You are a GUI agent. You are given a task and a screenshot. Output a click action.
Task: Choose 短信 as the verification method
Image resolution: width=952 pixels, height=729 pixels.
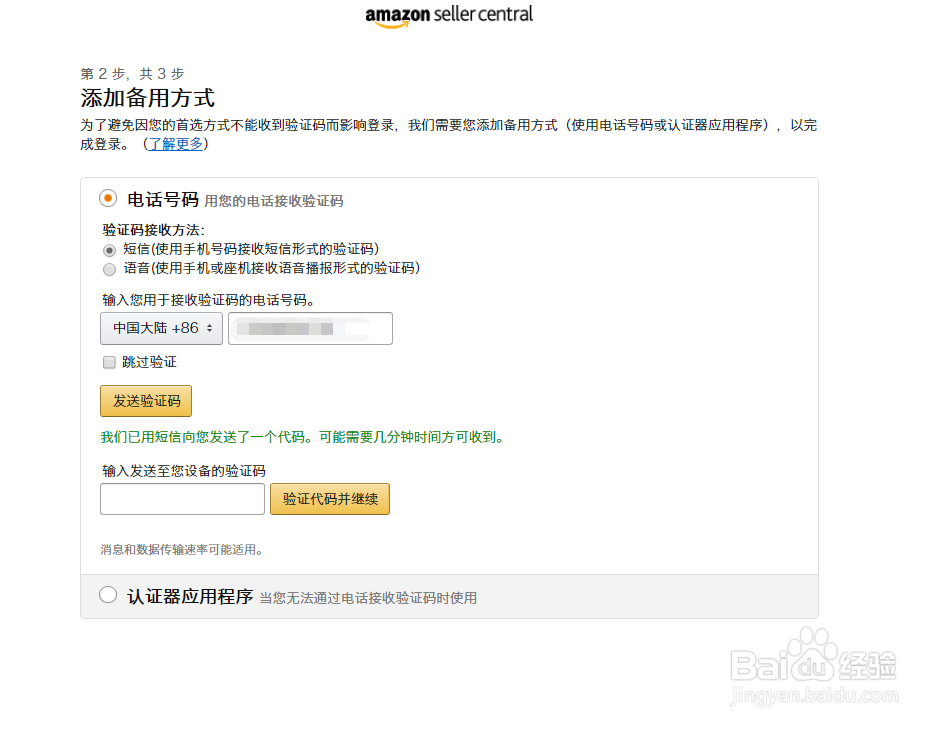tap(110, 249)
